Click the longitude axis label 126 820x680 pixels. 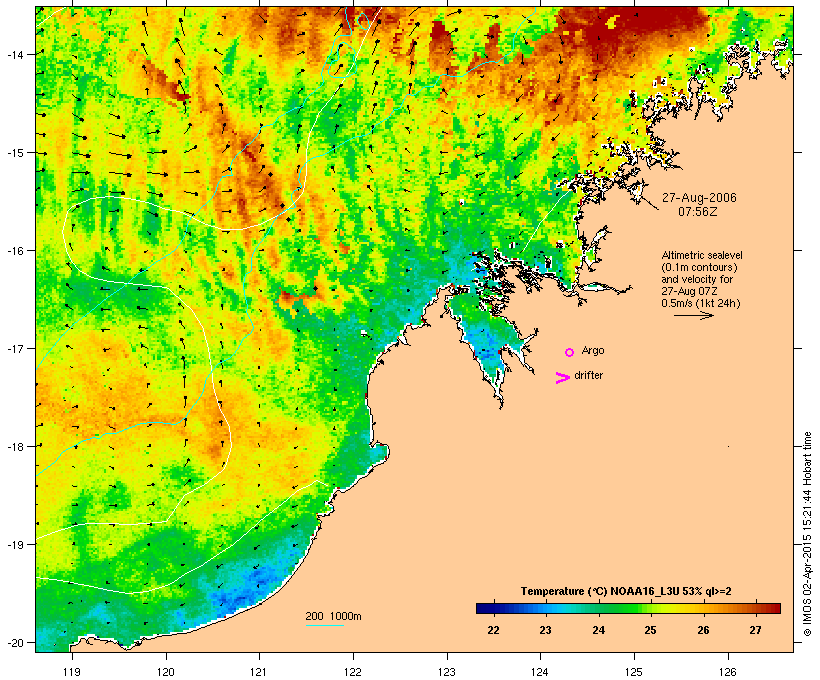pos(728,672)
